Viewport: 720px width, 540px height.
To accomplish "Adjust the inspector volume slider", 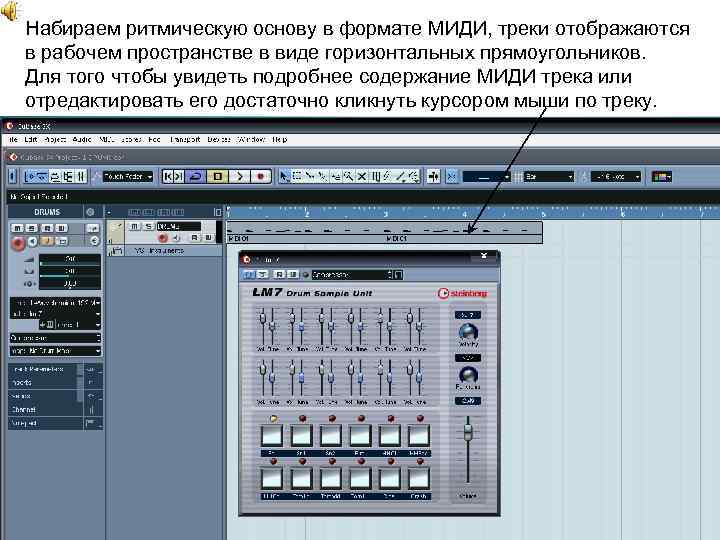I will 70,259.
